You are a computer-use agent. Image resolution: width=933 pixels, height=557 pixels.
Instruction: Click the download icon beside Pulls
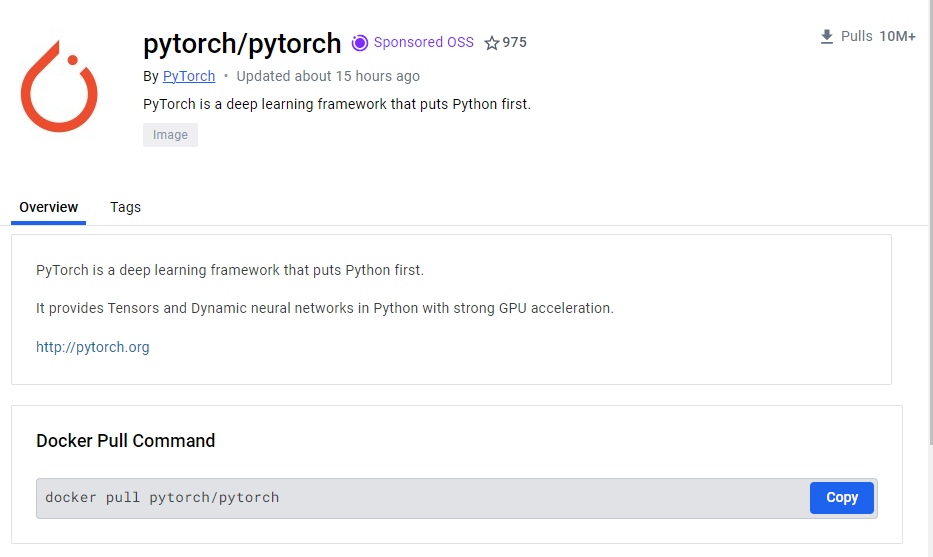click(x=826, y=37)
